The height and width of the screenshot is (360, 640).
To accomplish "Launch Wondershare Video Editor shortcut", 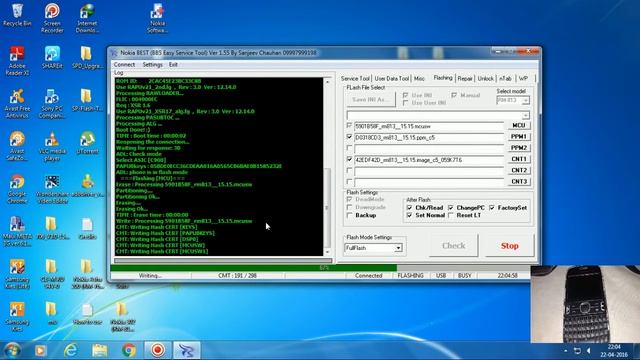I will coord(52,189).
